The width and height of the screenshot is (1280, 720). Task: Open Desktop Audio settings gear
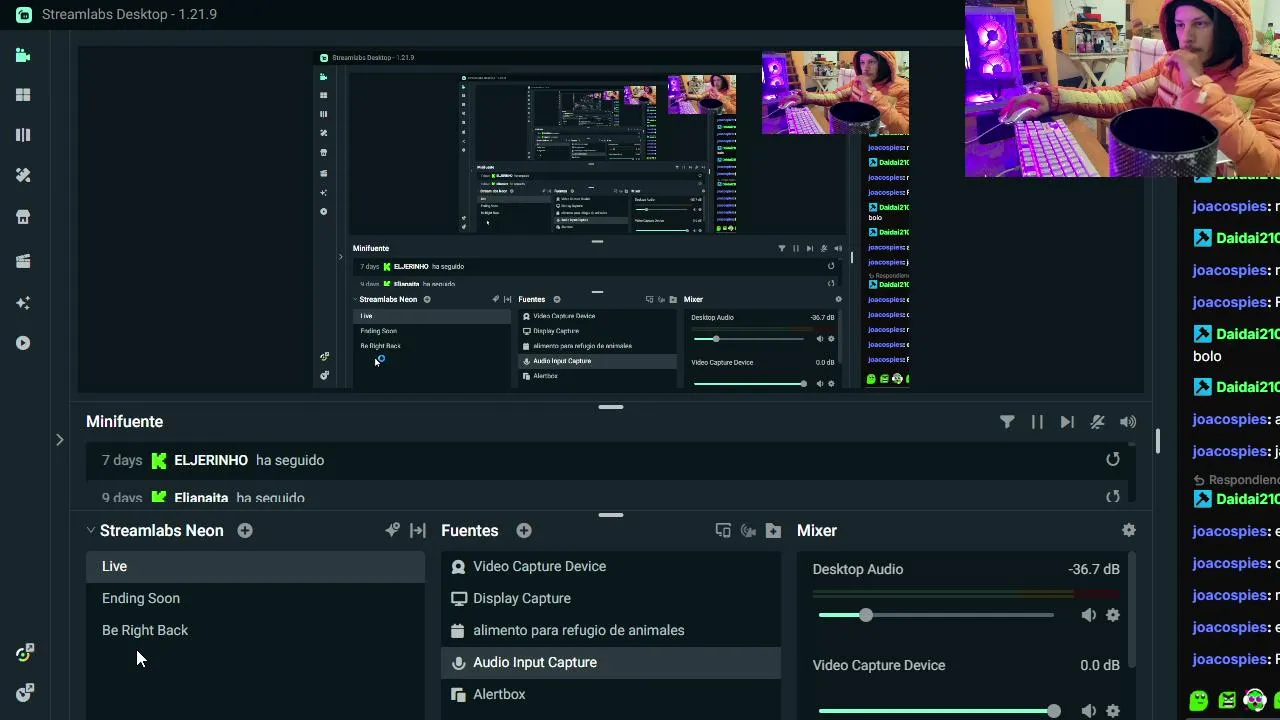point(1113,615)
